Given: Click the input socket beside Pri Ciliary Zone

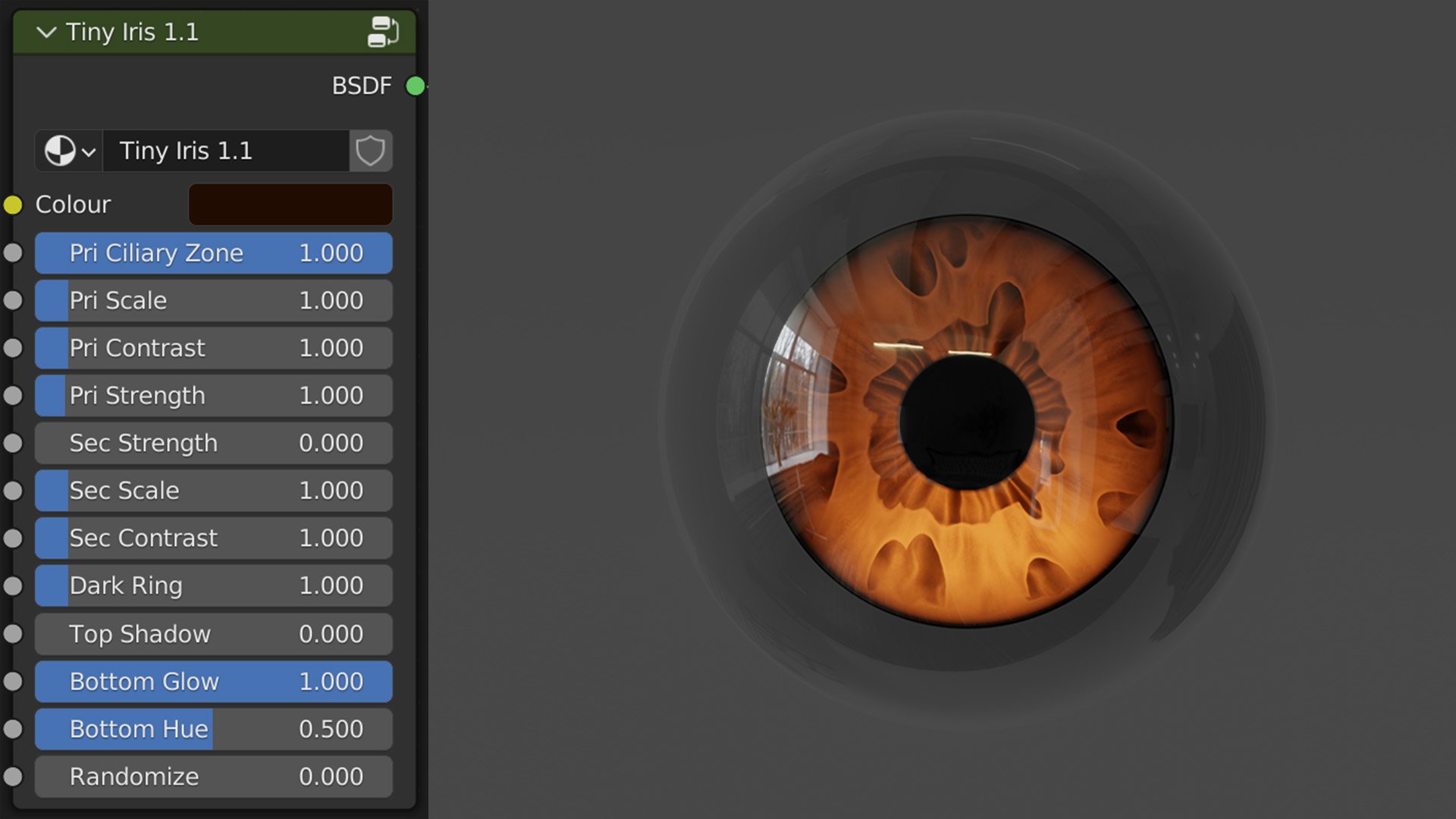Looking at the screenshot, I should coord(13,253).
